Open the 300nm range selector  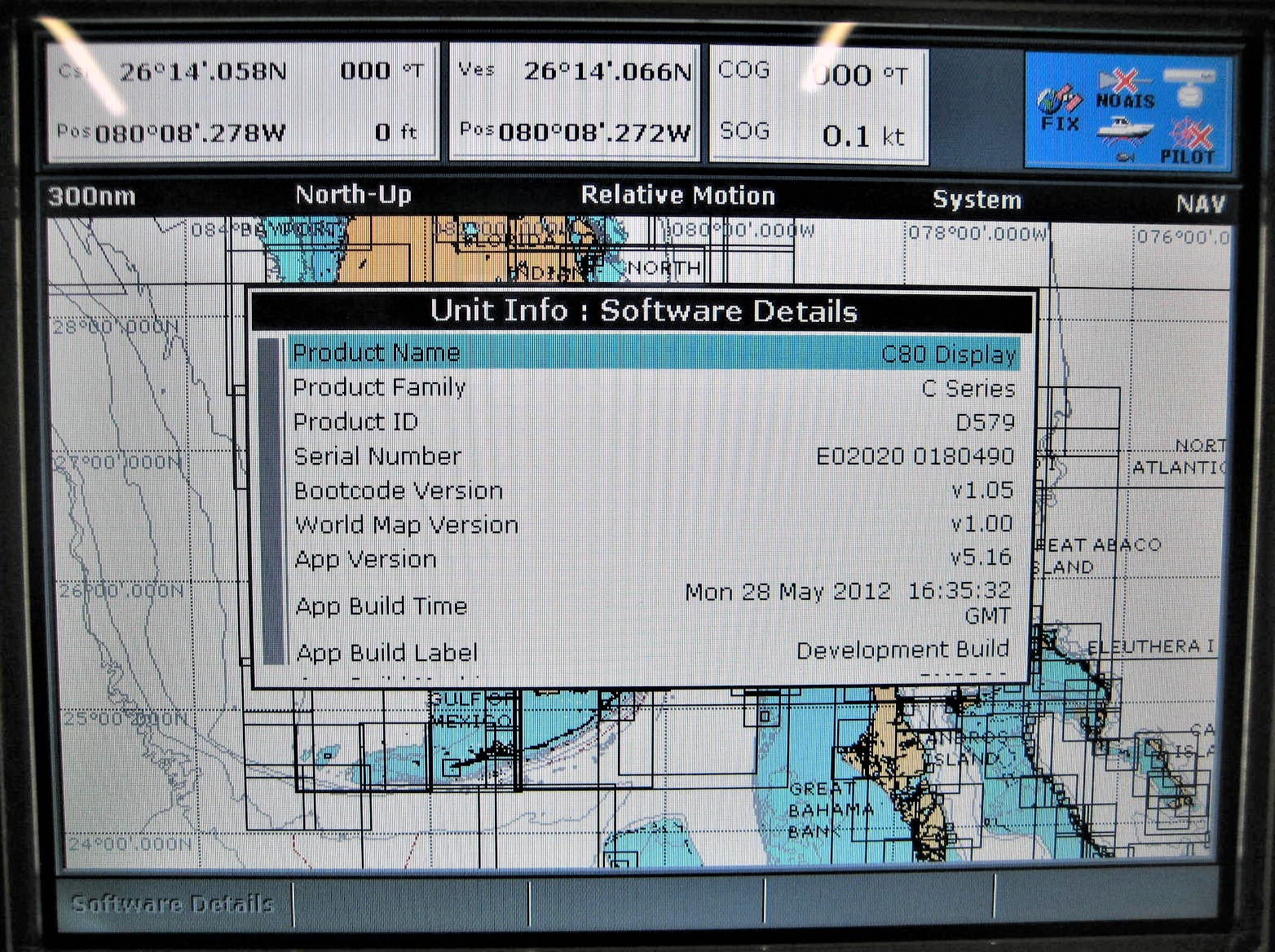coord(92,196)
